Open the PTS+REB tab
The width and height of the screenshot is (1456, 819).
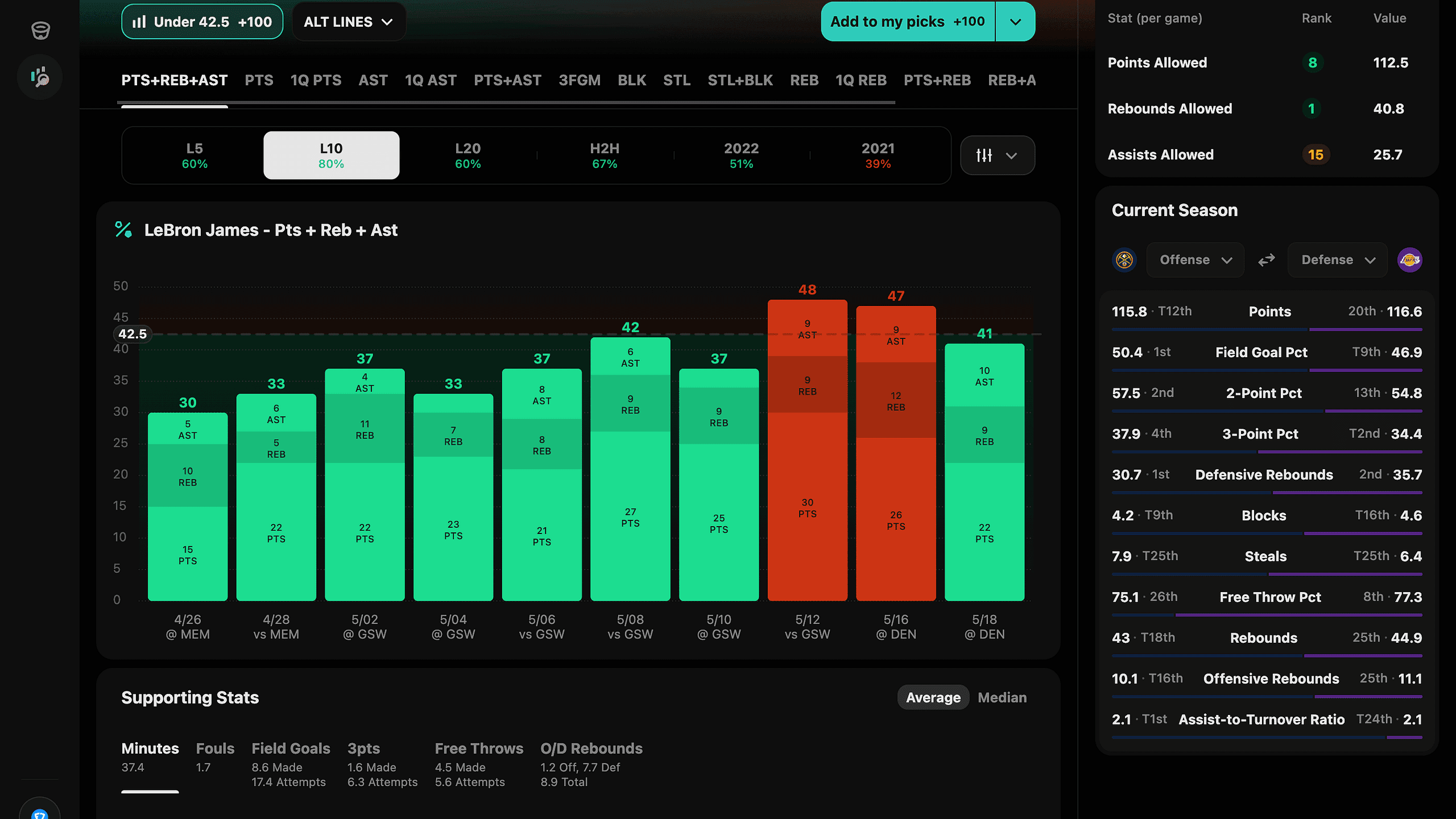(x=937, y=80)
